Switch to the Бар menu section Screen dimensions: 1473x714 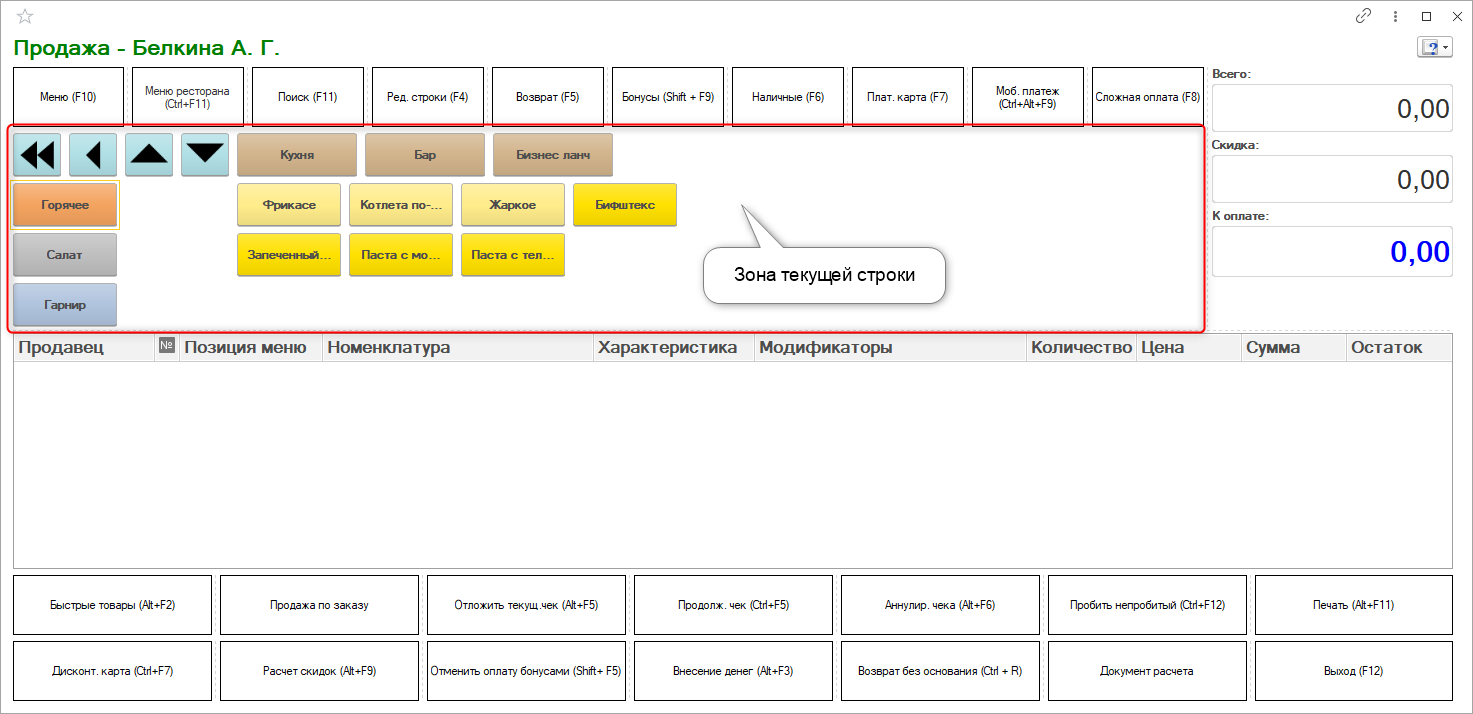[424, 155]
